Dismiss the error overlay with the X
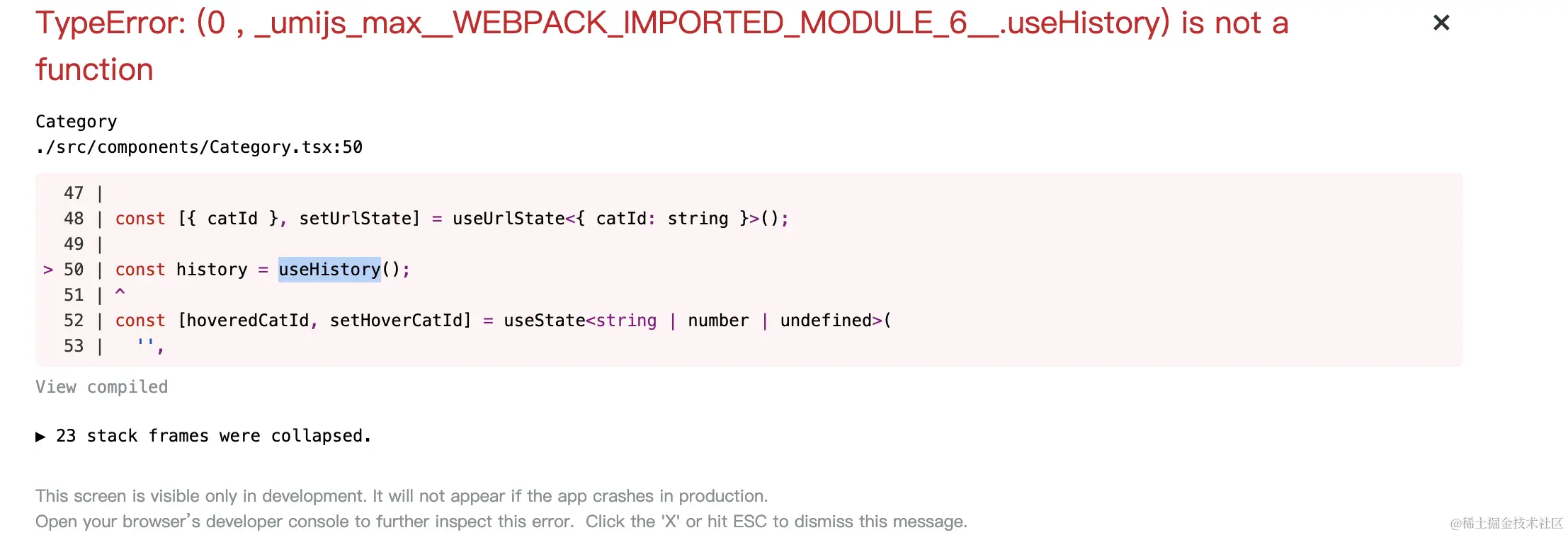This screenshot has height=535, width=1568. point(1441,23)
